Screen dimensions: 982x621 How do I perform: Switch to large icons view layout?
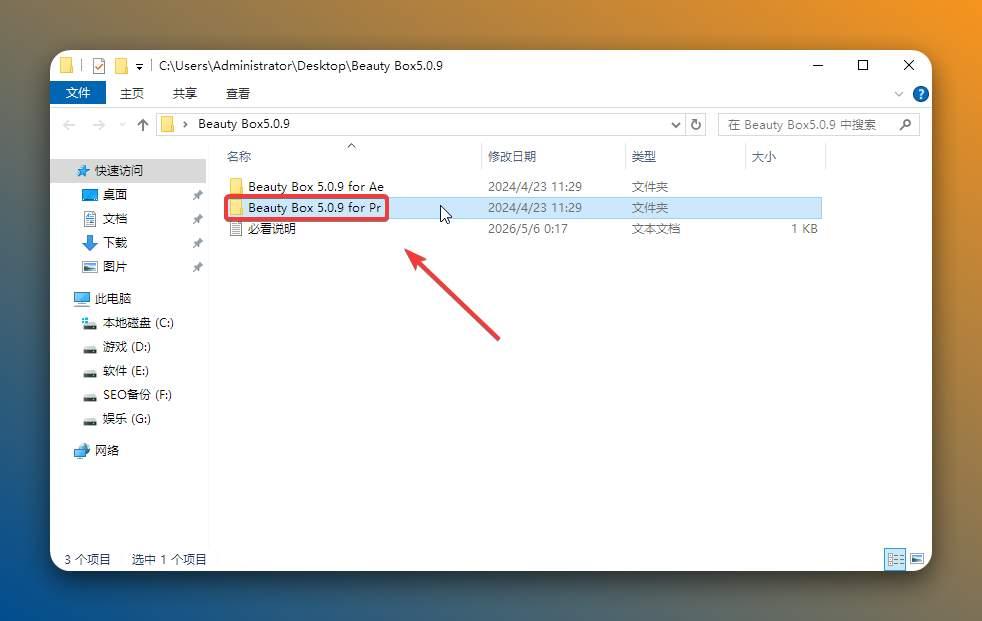[917, 559]
